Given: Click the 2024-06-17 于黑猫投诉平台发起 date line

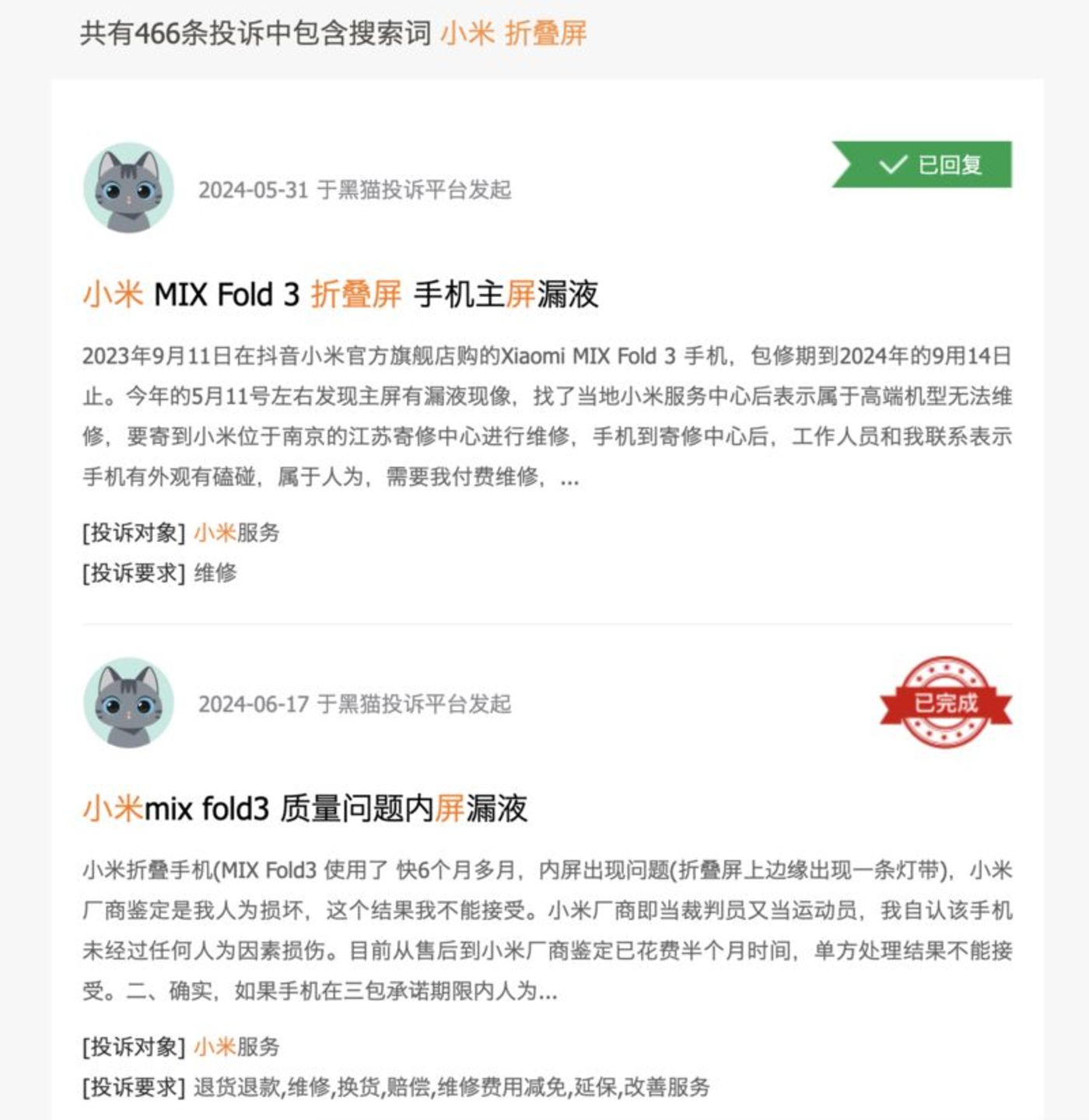Looking at the screenshot, I should point(355,704).
